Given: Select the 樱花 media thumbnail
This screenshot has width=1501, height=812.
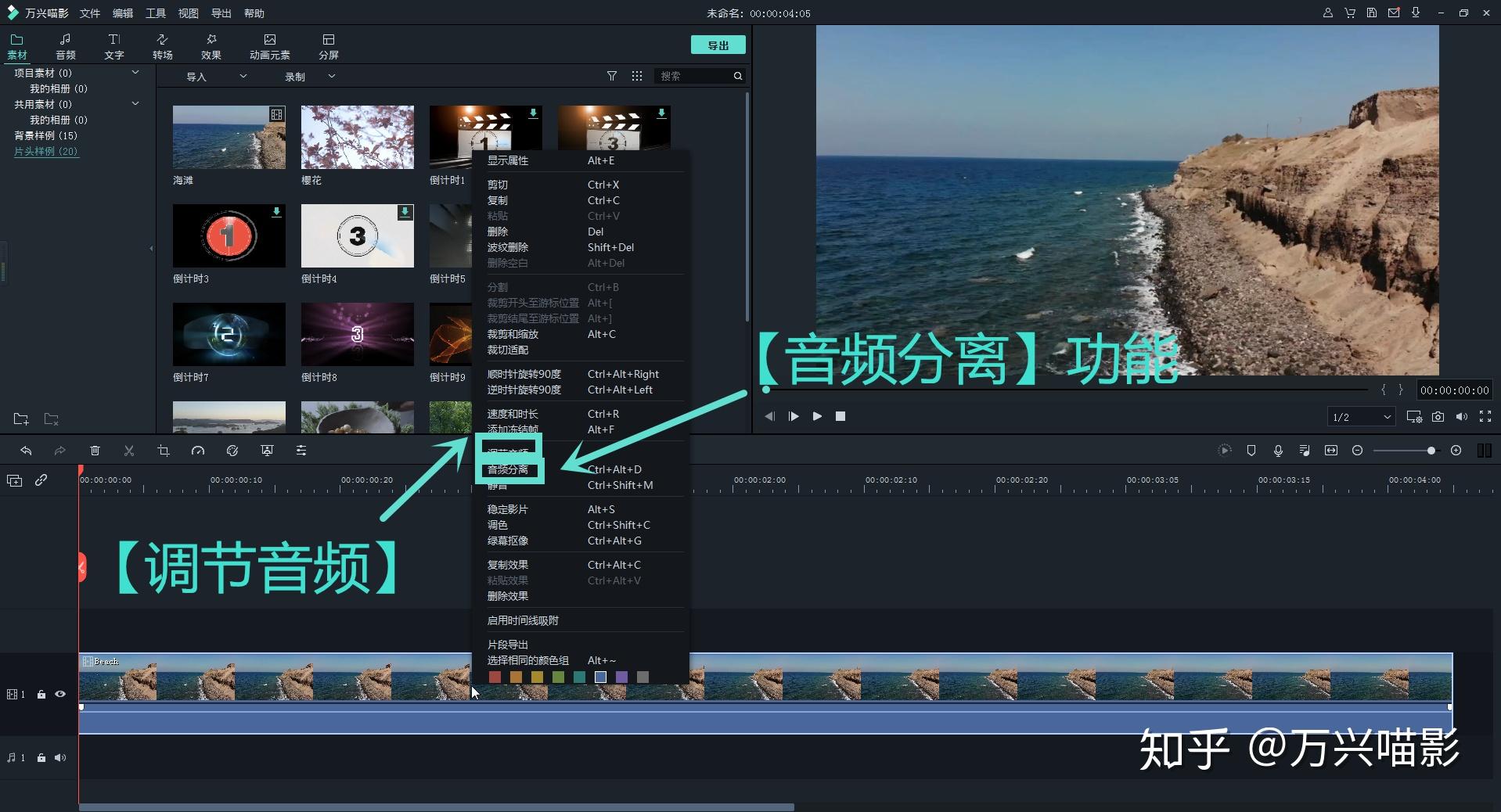Looking at the screenshot, I should 358,138.
